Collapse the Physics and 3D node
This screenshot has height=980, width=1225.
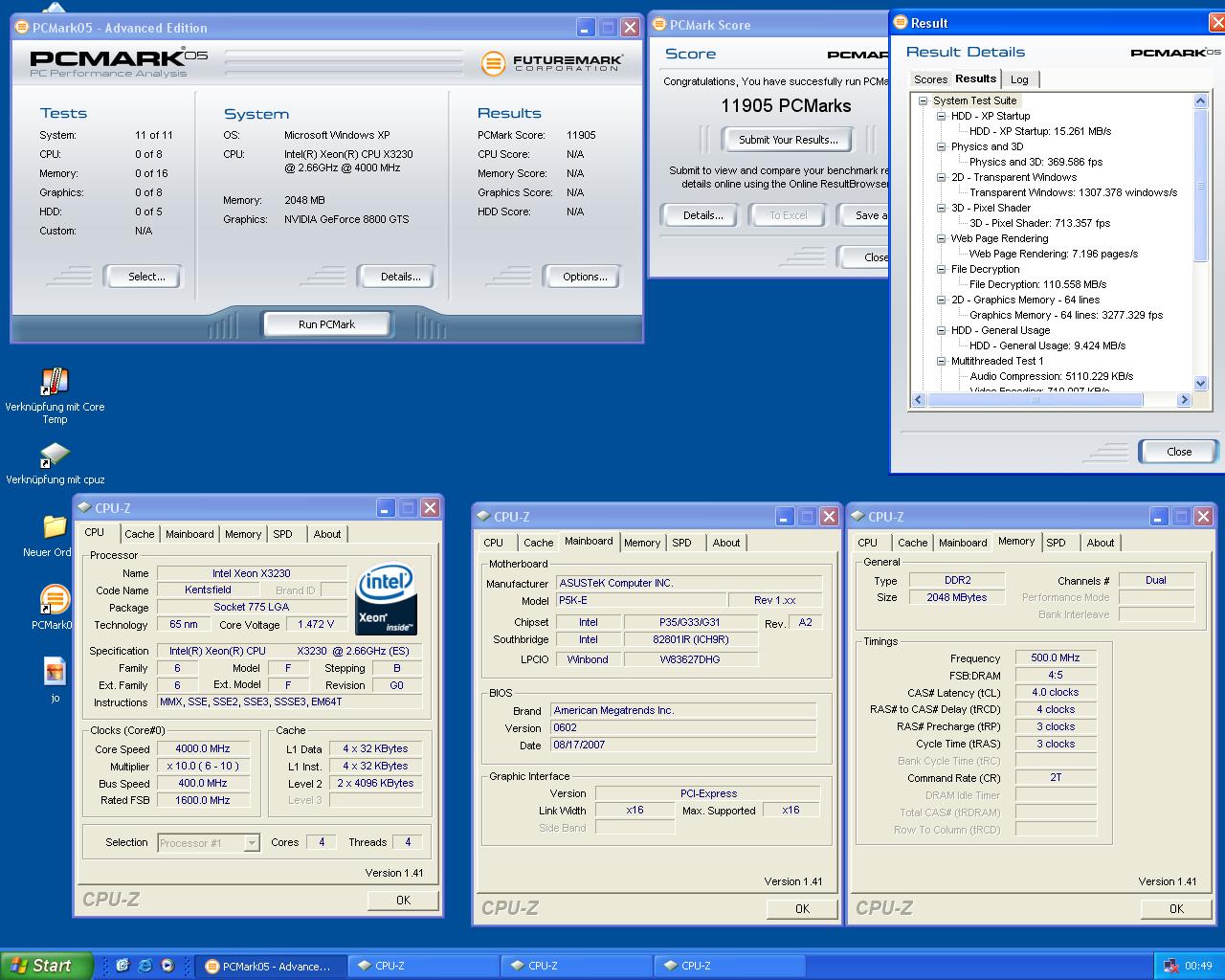[941, 146]
